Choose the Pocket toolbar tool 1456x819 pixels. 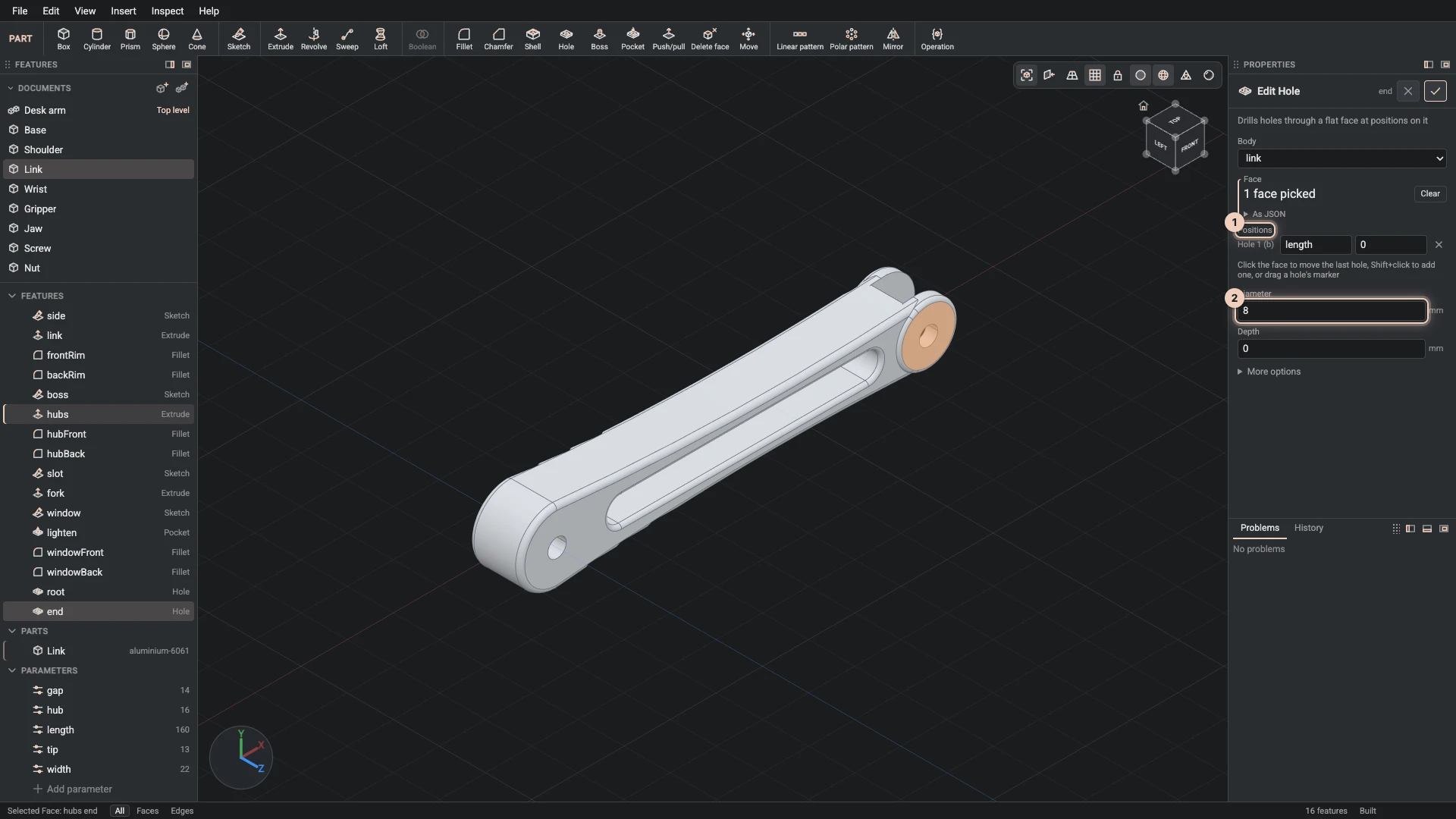click(x=632, y=39)
